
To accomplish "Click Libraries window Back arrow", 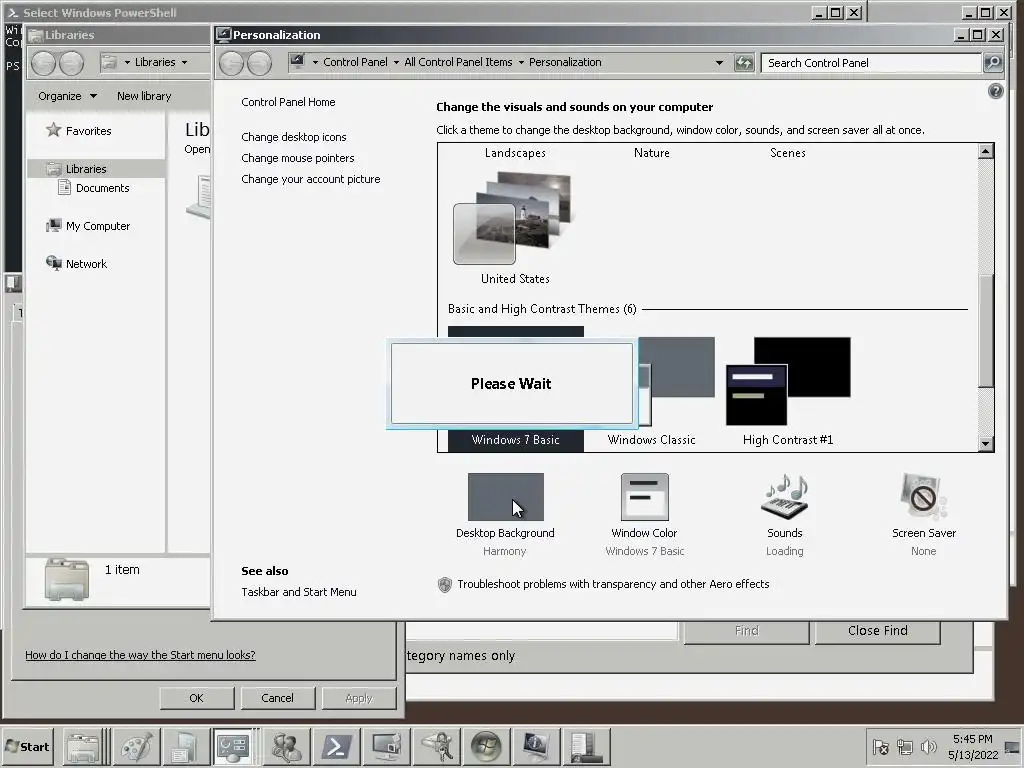I will 43,63.
